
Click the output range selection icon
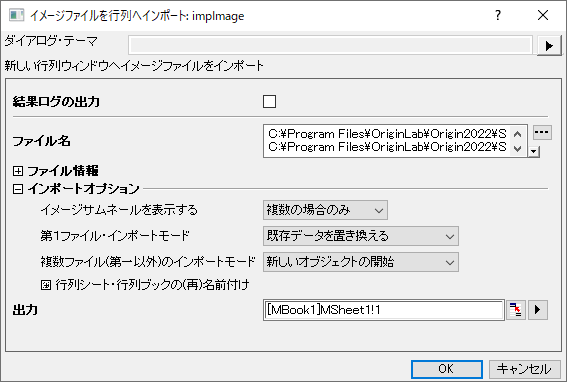tap(515, 310)
